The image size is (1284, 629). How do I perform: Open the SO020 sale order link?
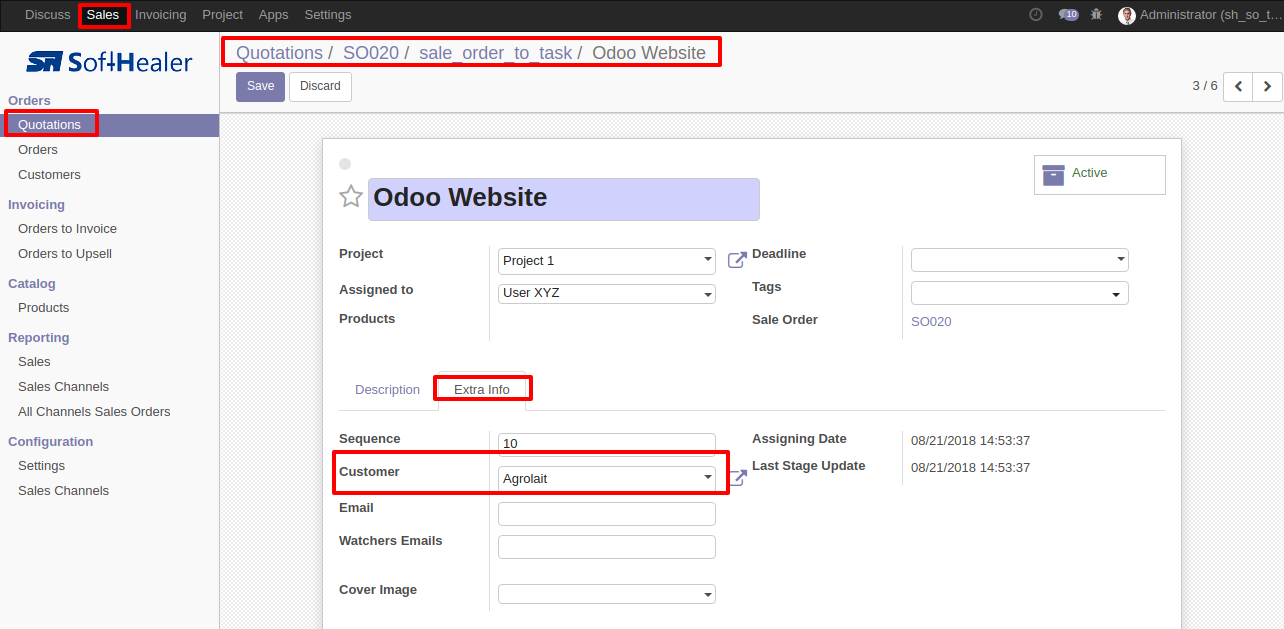[931, 321]
